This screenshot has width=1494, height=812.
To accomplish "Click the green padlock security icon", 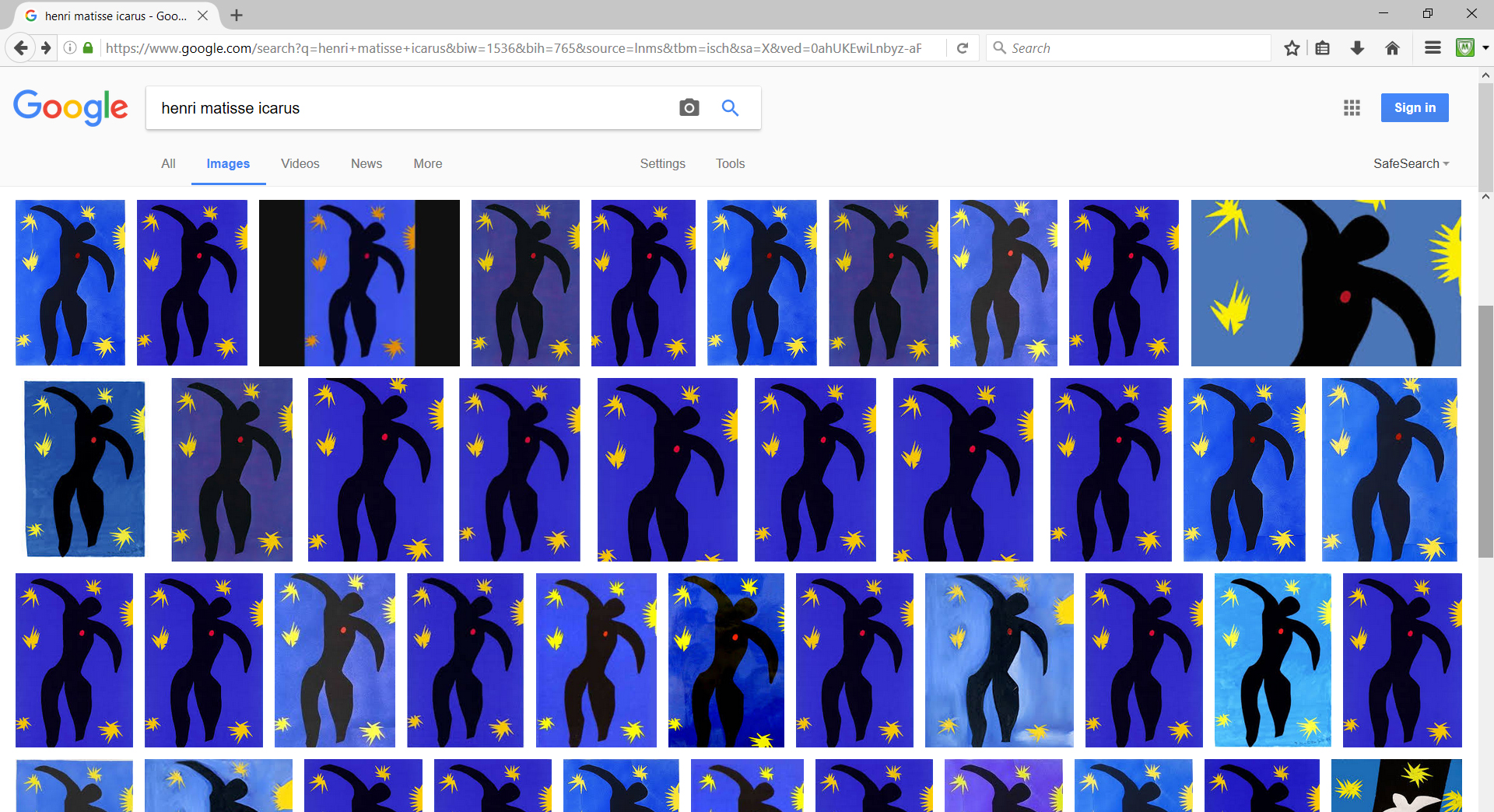I will (x=88, y=48).
